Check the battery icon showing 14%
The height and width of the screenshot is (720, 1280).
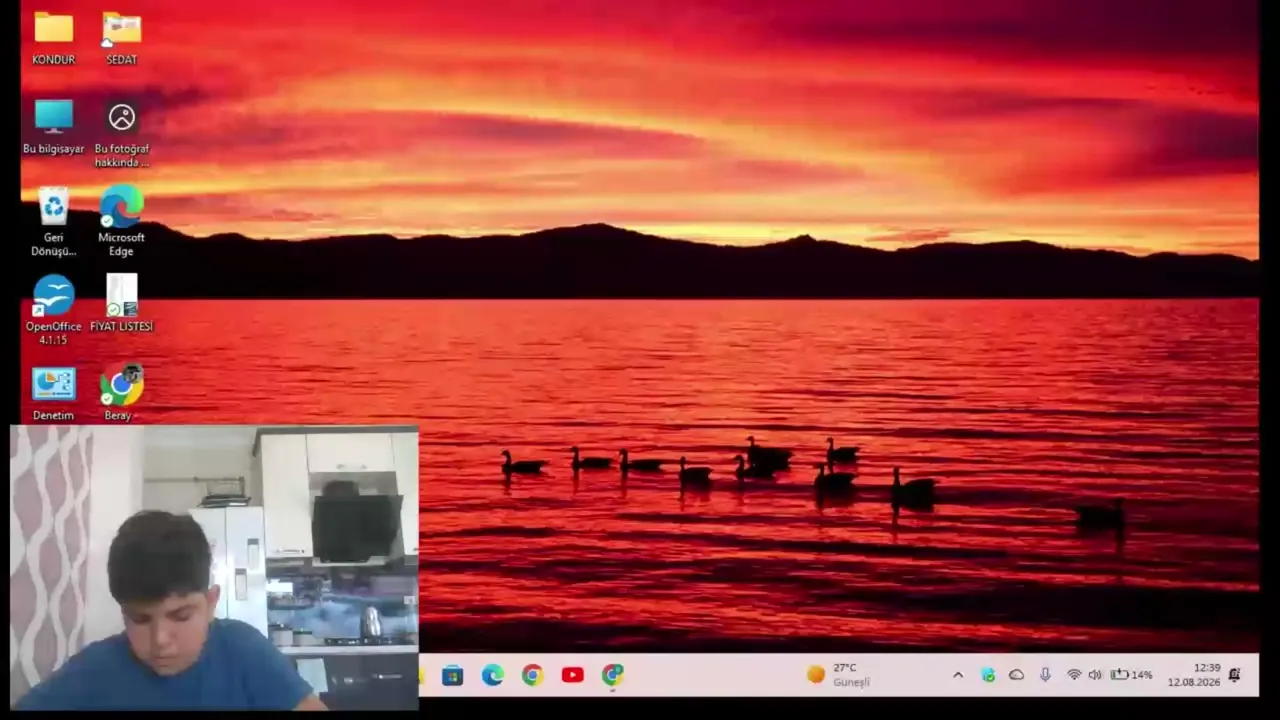click(1132, 675)
